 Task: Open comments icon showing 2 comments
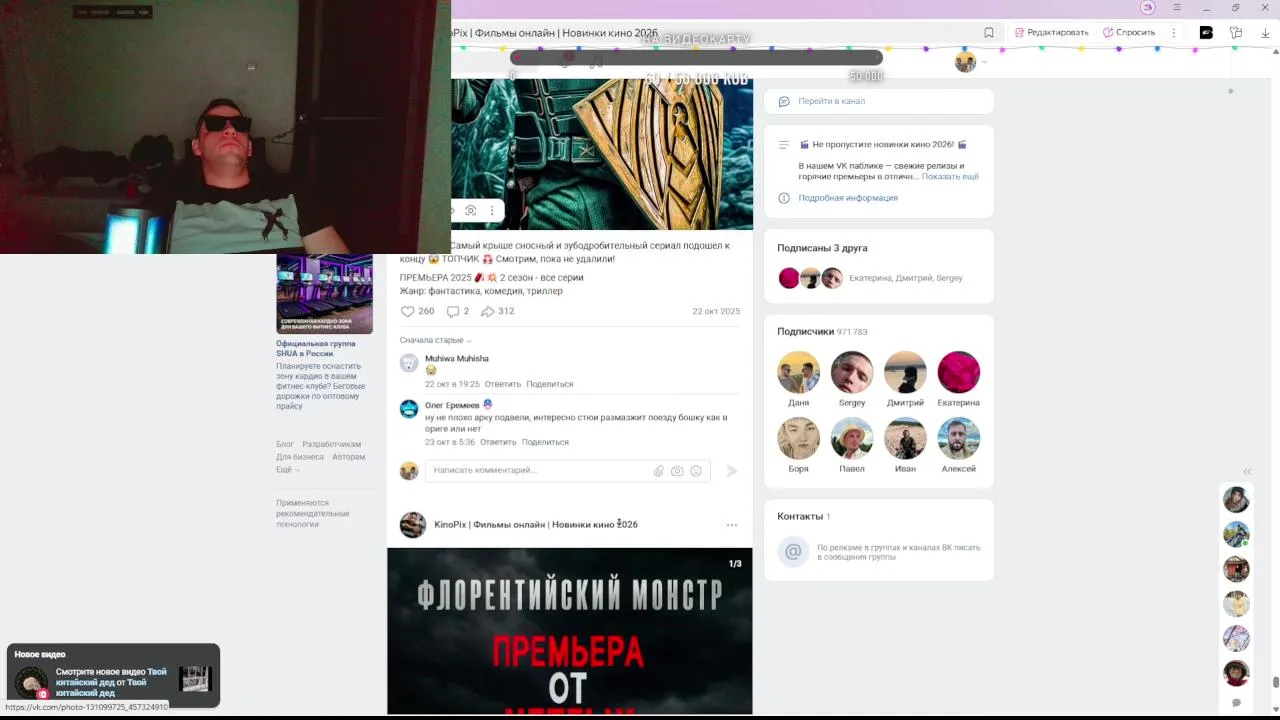click(457, 311)
